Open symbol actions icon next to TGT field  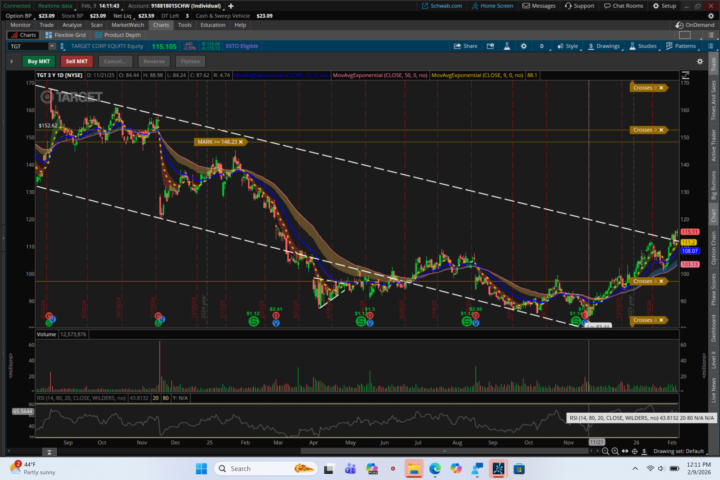pyautogui.click(x=62, y=46)
